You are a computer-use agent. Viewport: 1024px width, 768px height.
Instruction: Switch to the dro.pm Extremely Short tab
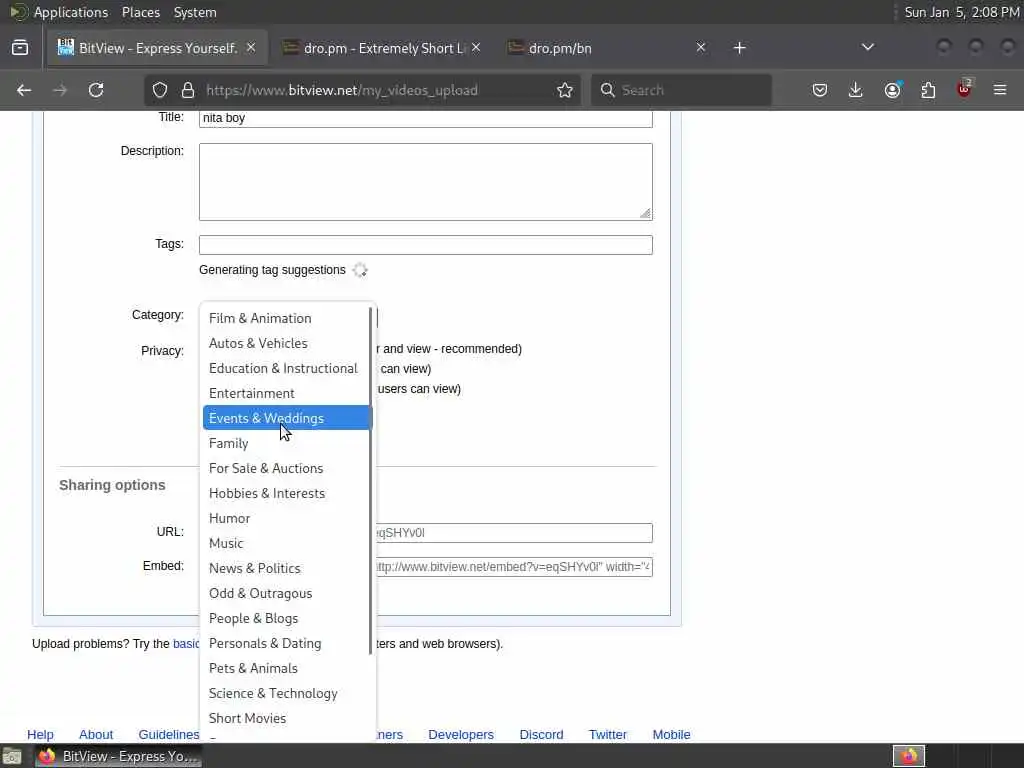click(x=382, y=48)
